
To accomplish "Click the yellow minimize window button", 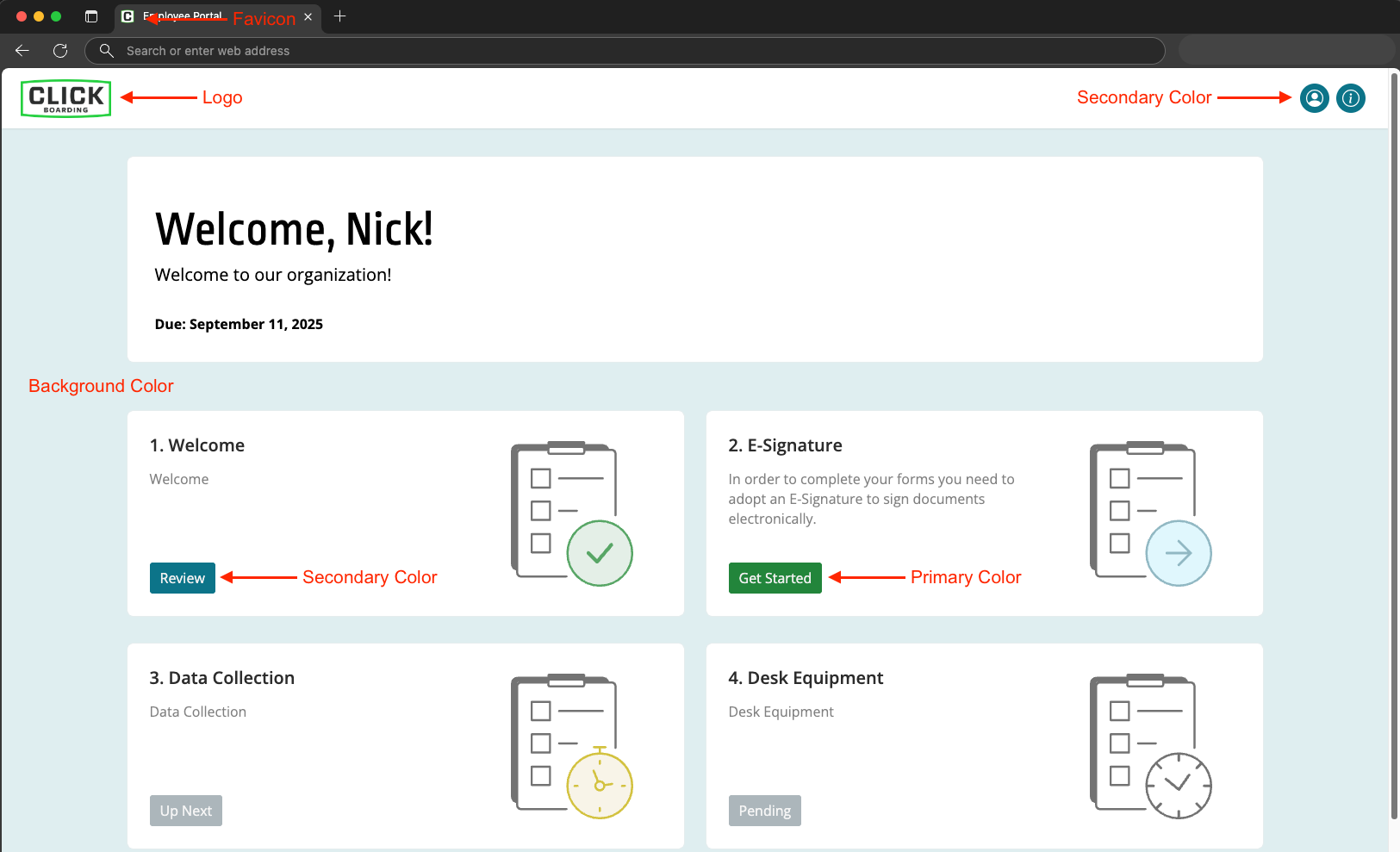I will [x=39, y=16].
